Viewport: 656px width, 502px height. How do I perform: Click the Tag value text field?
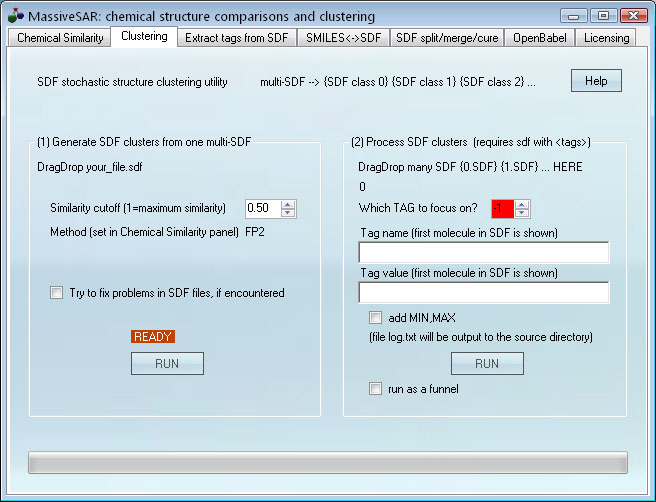[x=483, y=292]
